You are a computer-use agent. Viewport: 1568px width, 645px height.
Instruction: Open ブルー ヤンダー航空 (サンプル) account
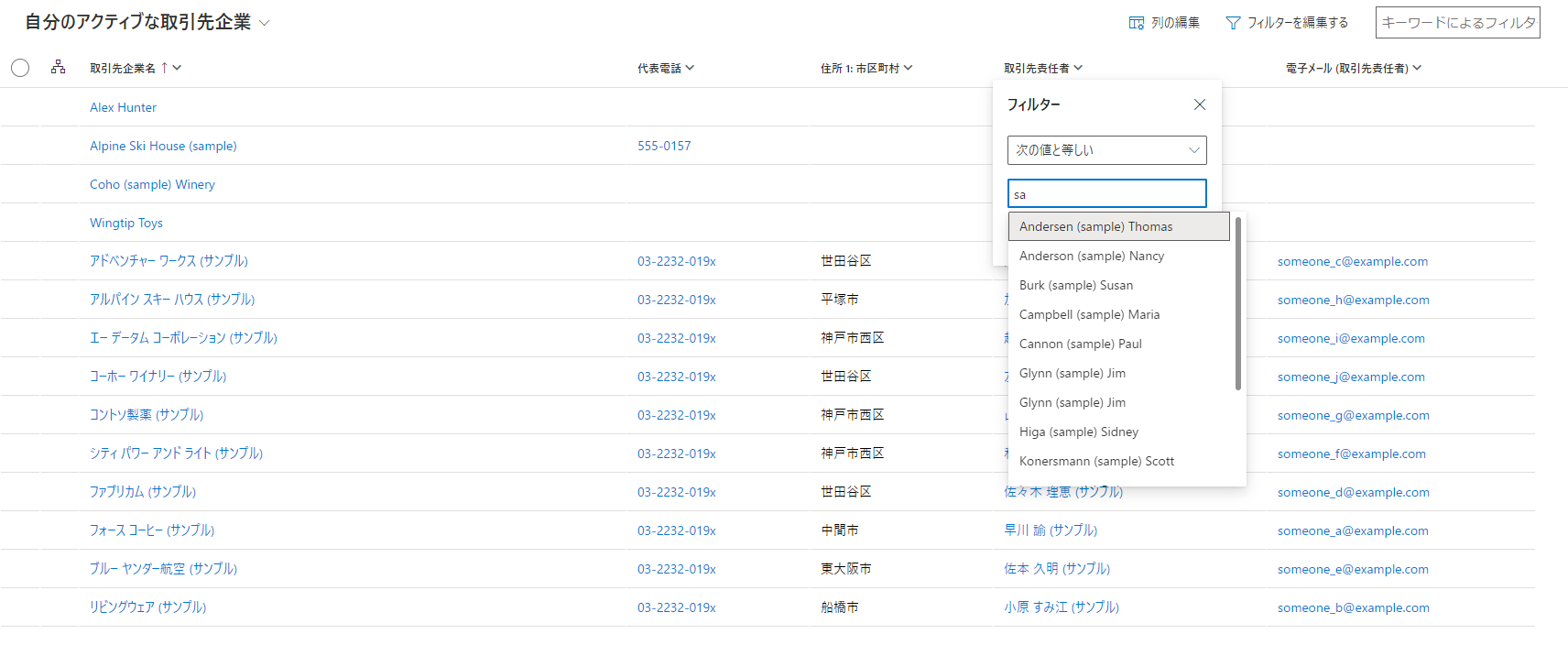pyautogui.click(x=163, y=569)
